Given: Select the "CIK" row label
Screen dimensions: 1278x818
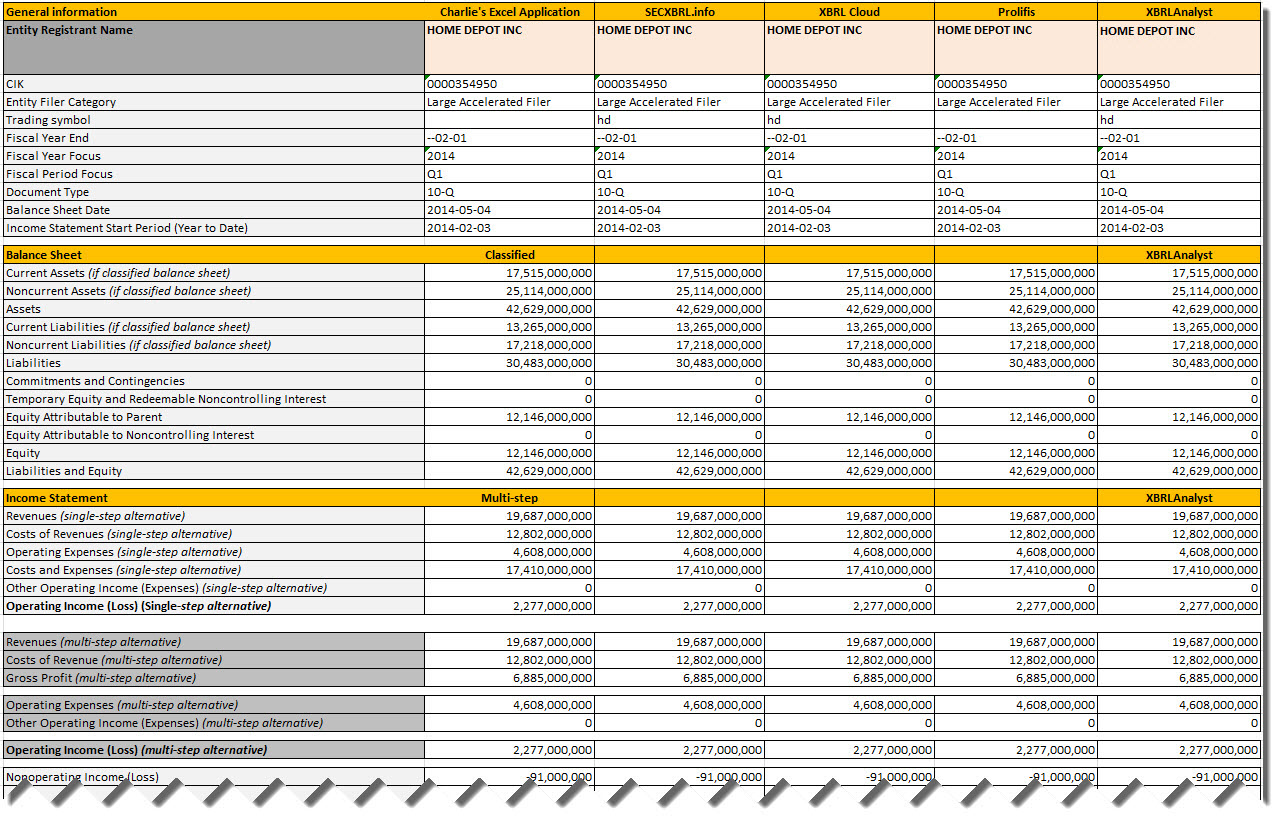Looking at the screenshot, I should (x=214, y=84).
